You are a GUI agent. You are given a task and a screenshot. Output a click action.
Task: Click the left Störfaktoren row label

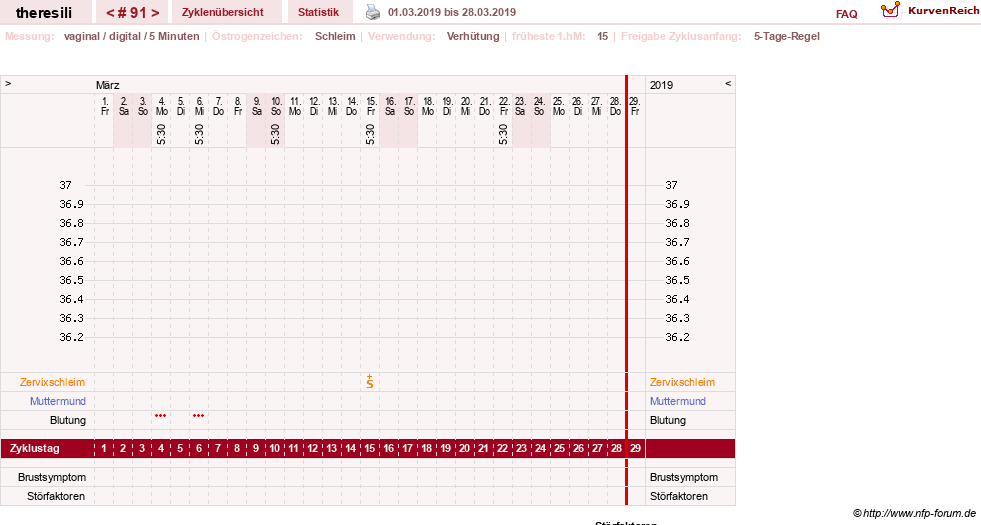click(56, 496)
